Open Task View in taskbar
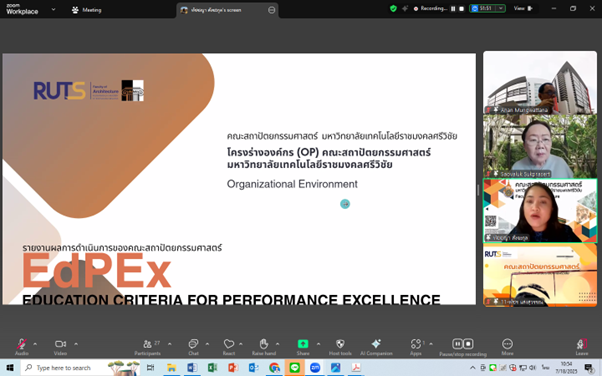The image size is (602, 376). (x=150, y=368)
